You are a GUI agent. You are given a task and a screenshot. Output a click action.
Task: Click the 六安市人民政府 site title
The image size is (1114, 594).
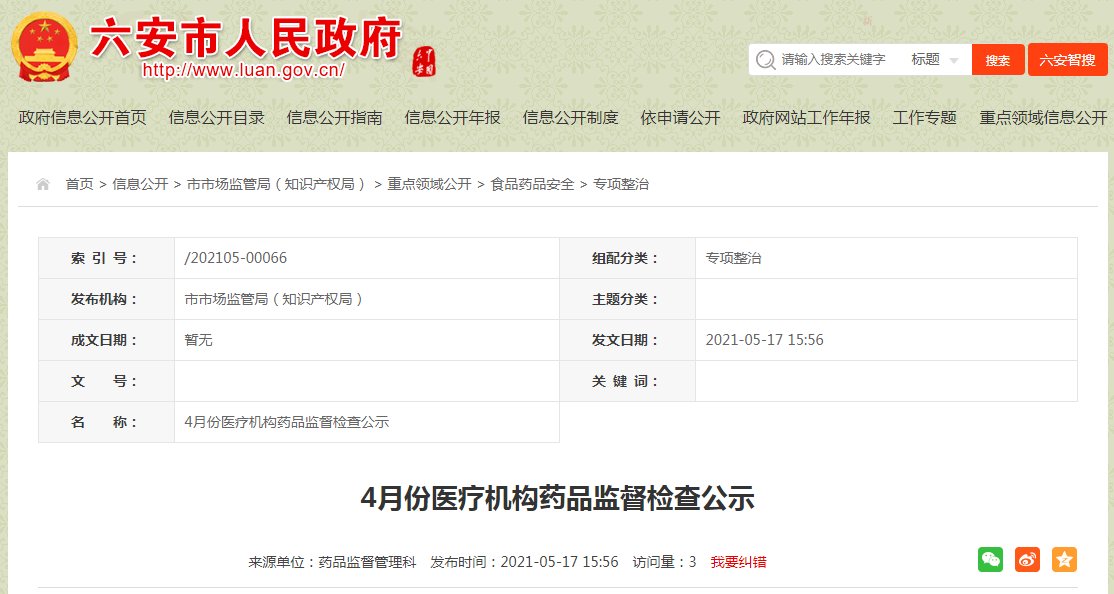pyautogui.click(x=246, y=38)
